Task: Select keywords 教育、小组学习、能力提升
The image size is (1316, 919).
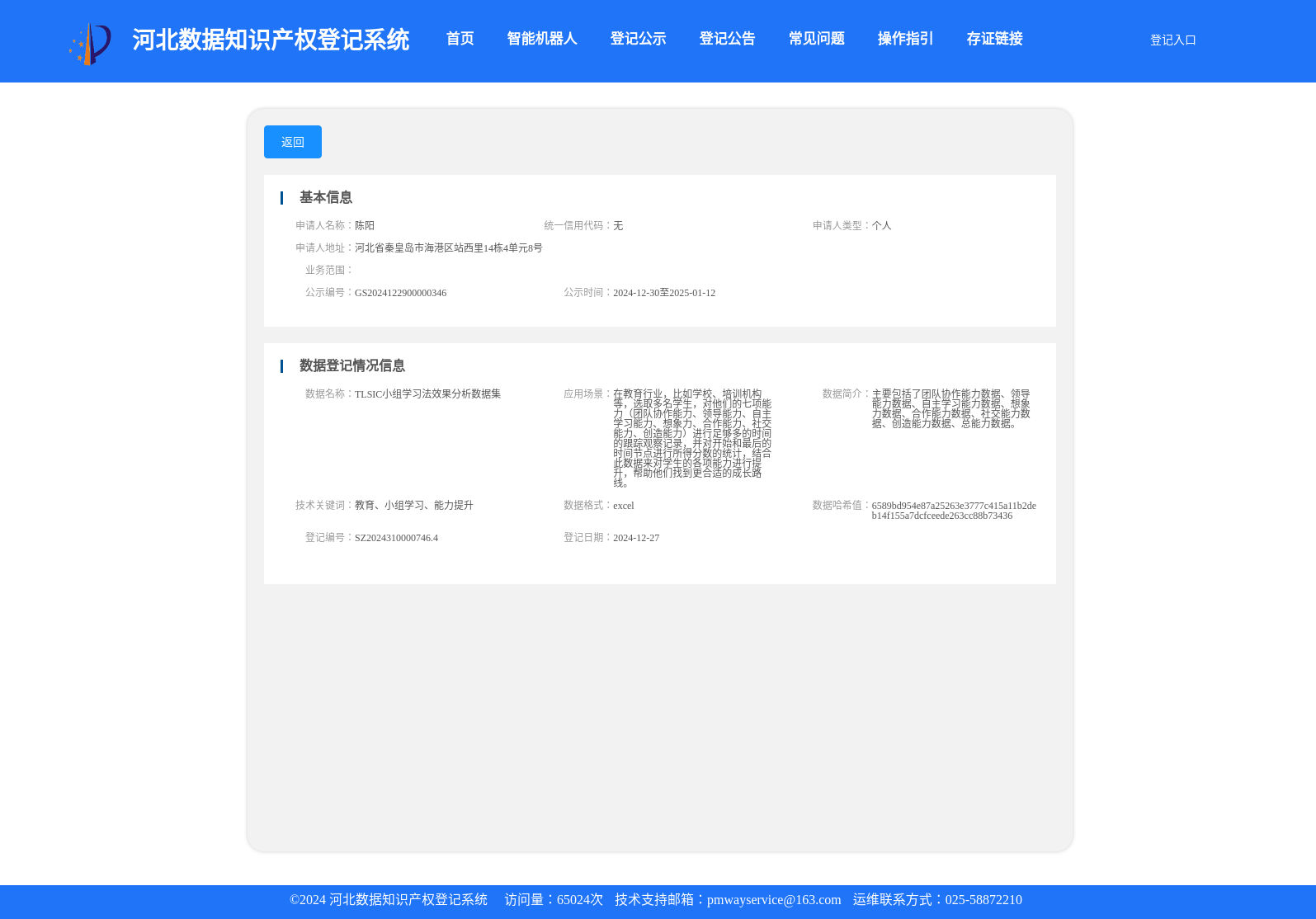Action: pos(414,505)
